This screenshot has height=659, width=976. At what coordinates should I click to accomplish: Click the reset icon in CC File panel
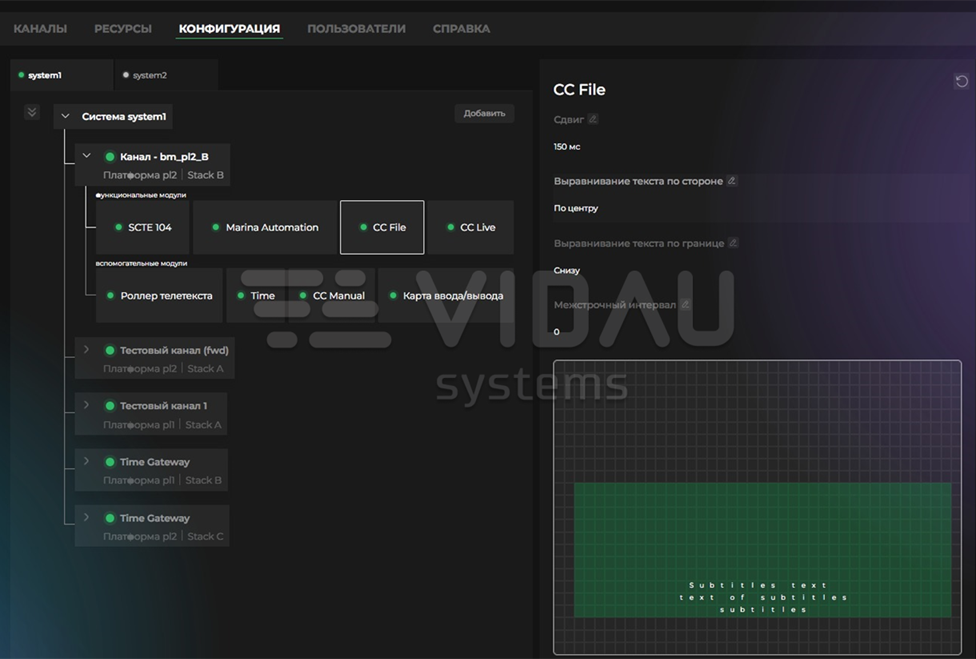(x=961, y=82)
